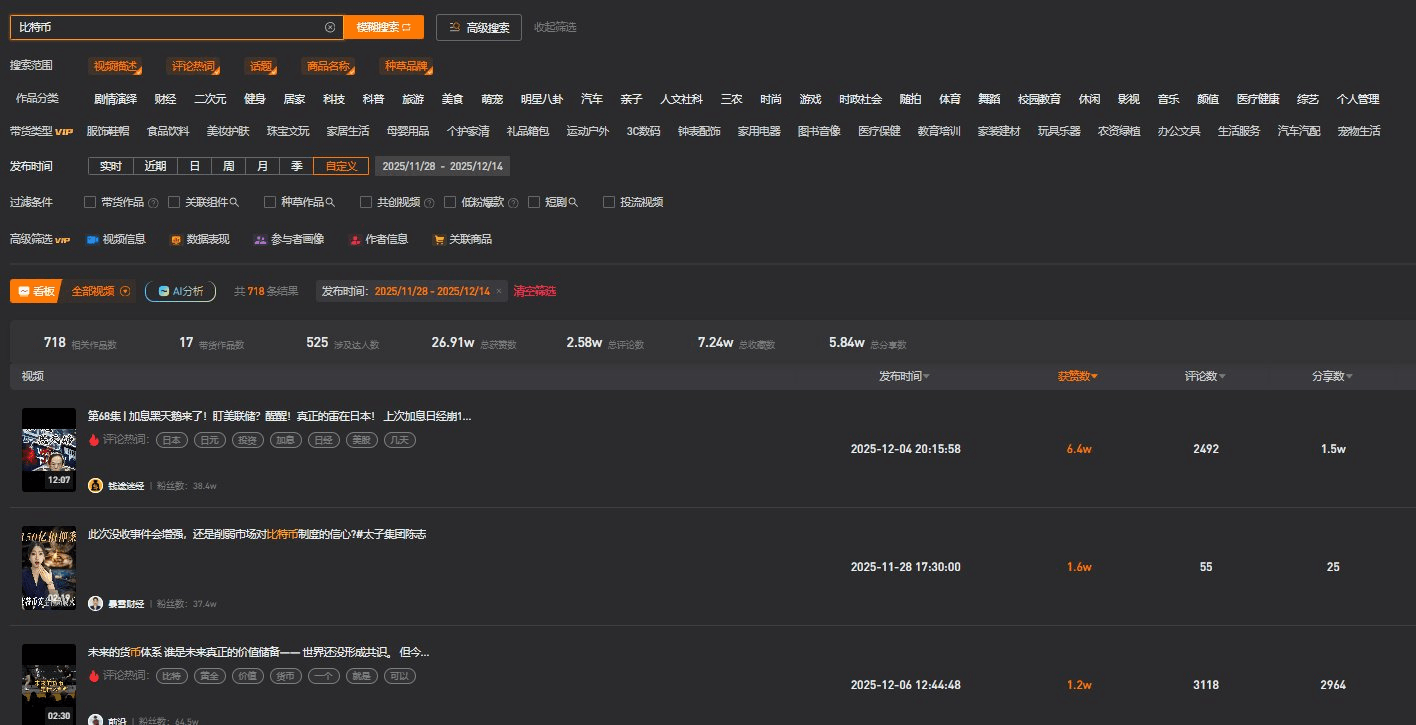Click the 参与者画像 people icon
Image resolution: width=1416 pixels, height=725 pixels.
tap(260, 240)
